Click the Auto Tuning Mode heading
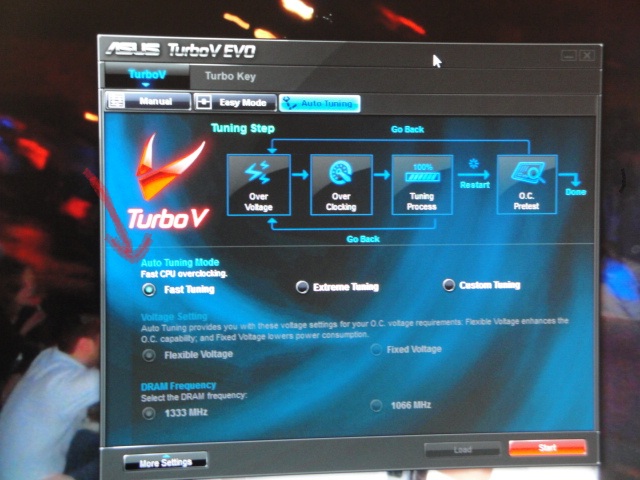Viewport: 640px width, 480px height. (180, 262)
